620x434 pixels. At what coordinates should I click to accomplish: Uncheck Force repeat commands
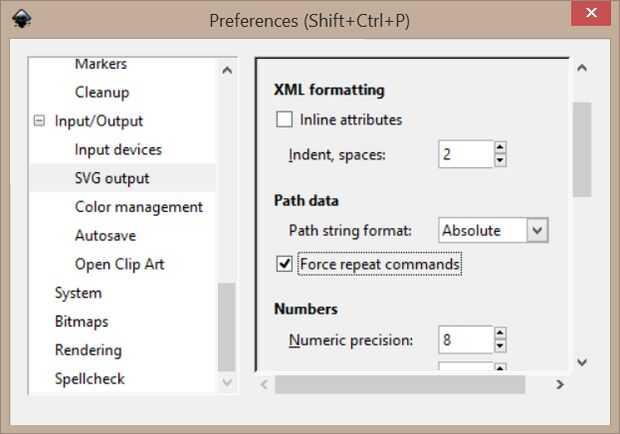[x=285, y=264]
